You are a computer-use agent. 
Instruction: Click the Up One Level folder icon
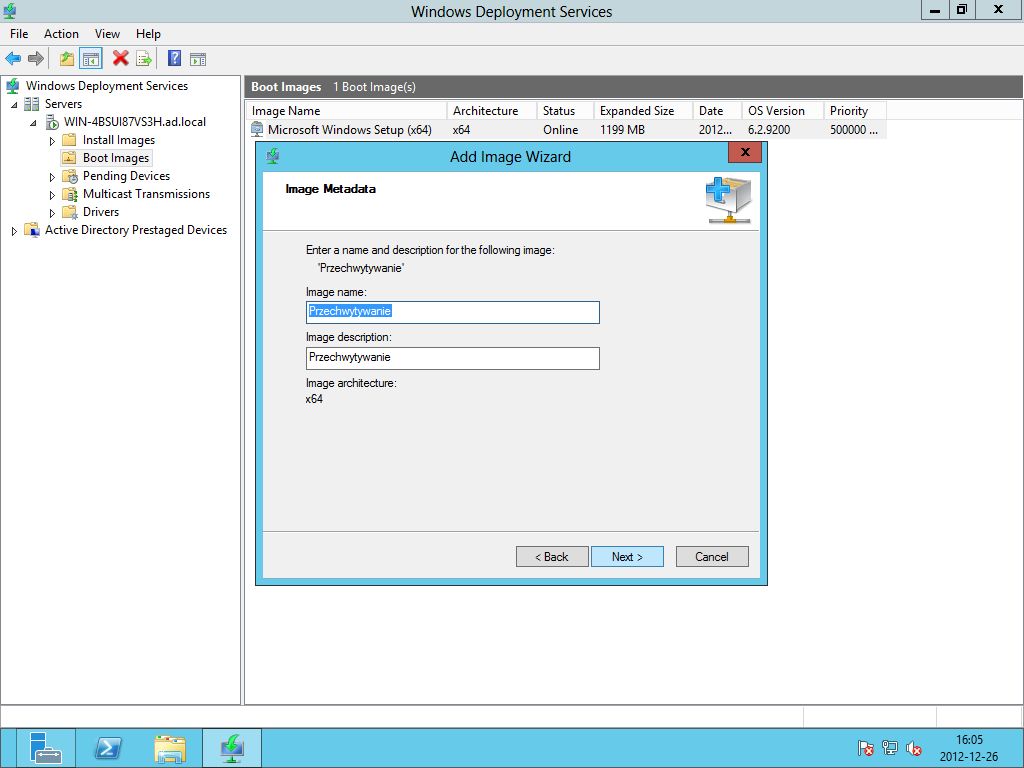pos(67,59)
